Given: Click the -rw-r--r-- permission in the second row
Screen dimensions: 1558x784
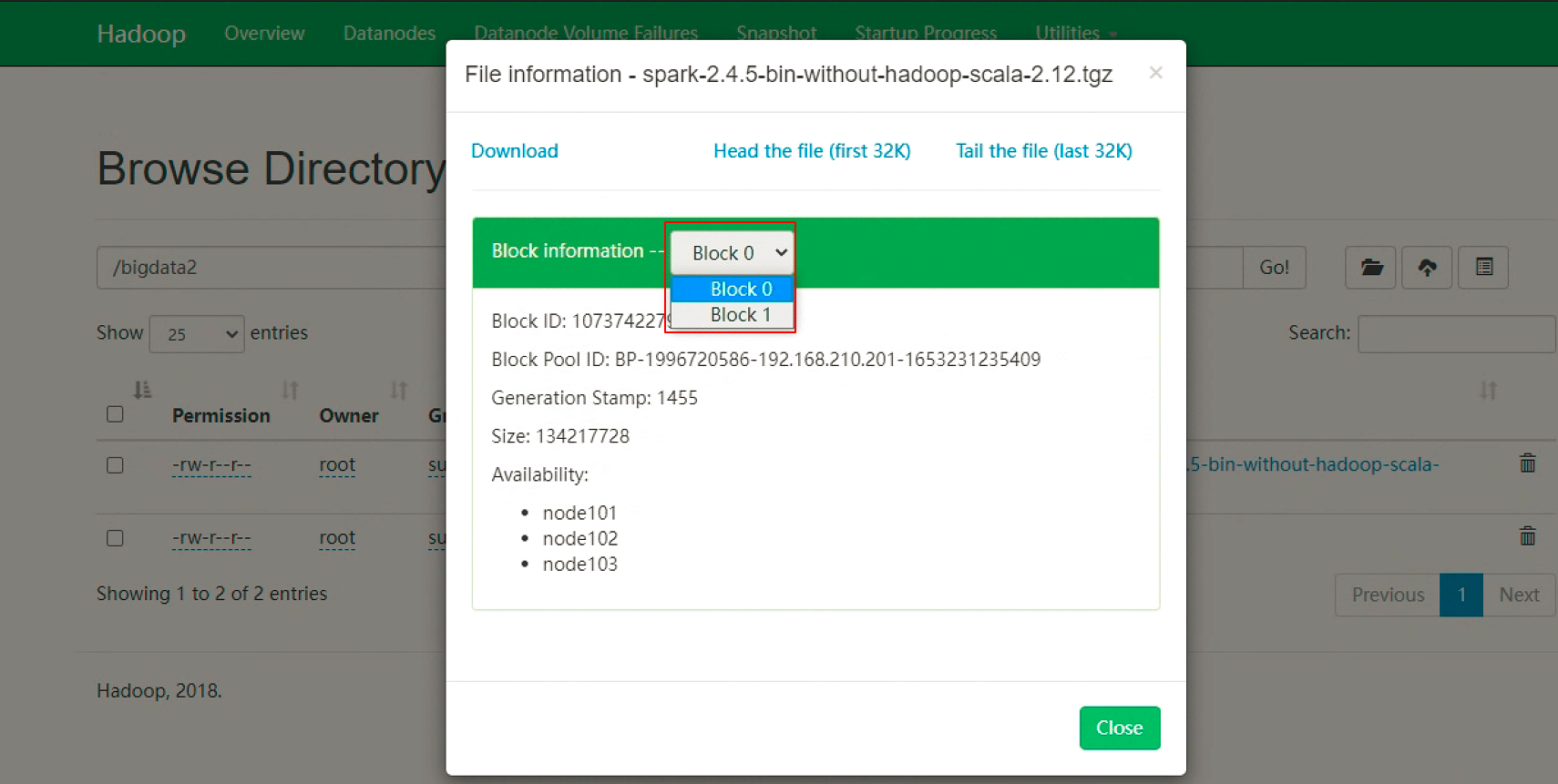Looking at the screenshot, I should click(x=211, y=538).
